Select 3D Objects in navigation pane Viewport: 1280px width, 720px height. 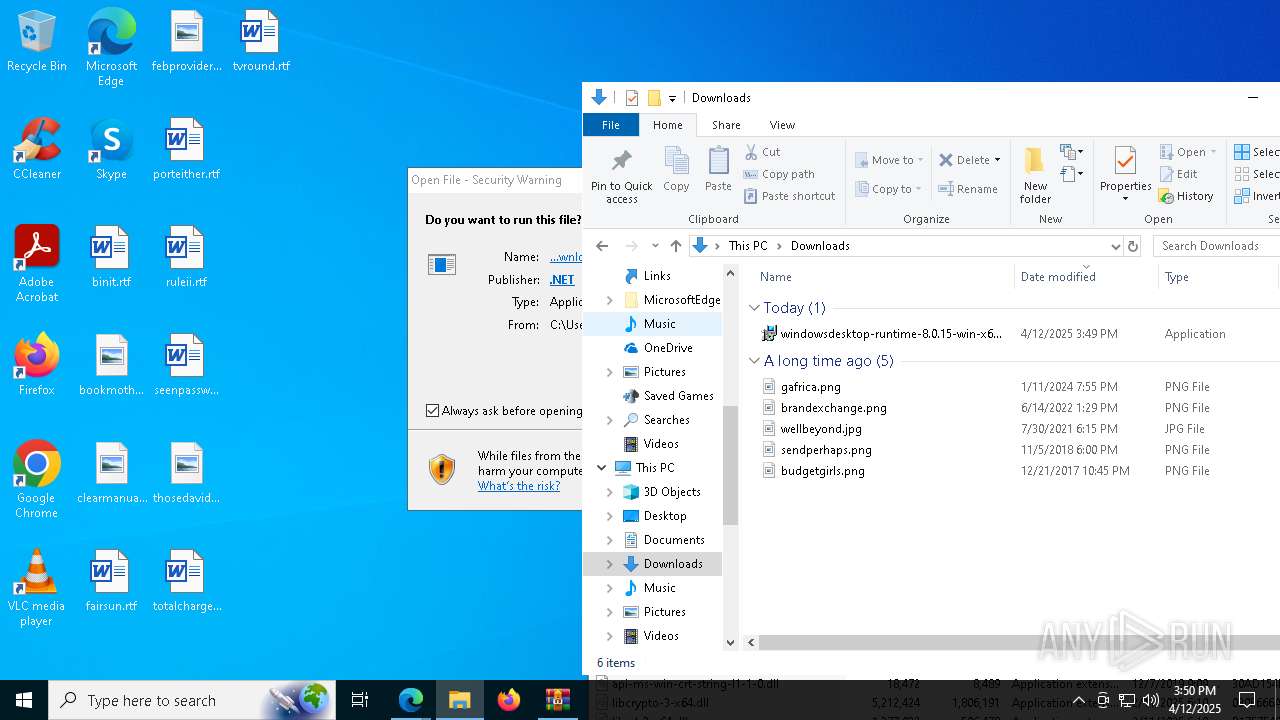click(x=671, y=492)
